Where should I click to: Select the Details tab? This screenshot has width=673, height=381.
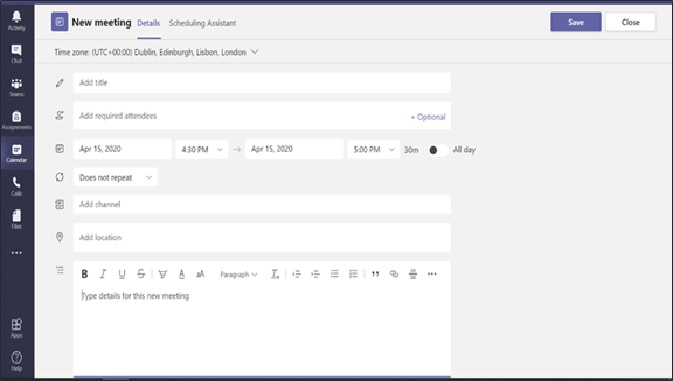[149, 23]
